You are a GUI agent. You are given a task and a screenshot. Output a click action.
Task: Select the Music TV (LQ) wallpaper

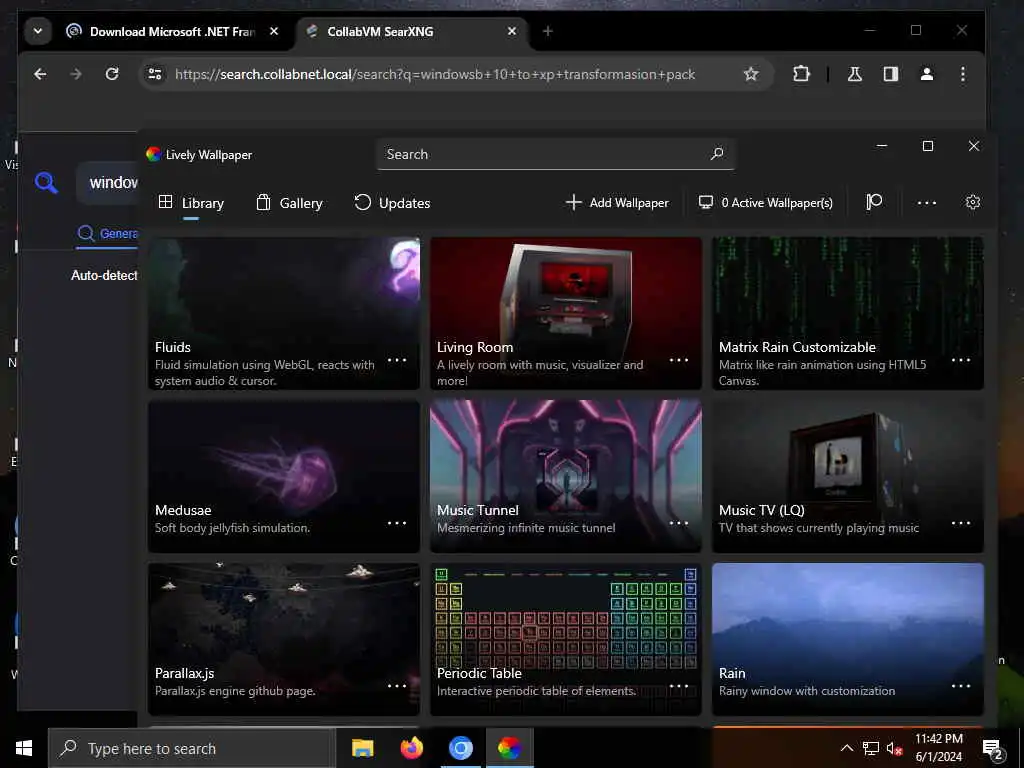[x=848, y=476]
